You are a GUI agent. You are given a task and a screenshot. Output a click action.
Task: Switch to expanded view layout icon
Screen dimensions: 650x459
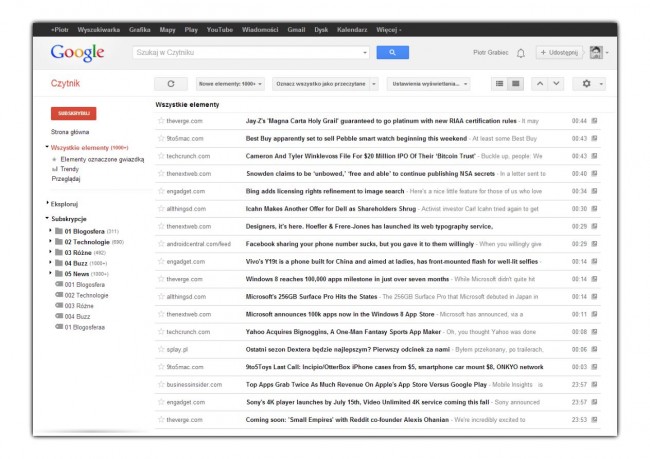click(515, 84)
